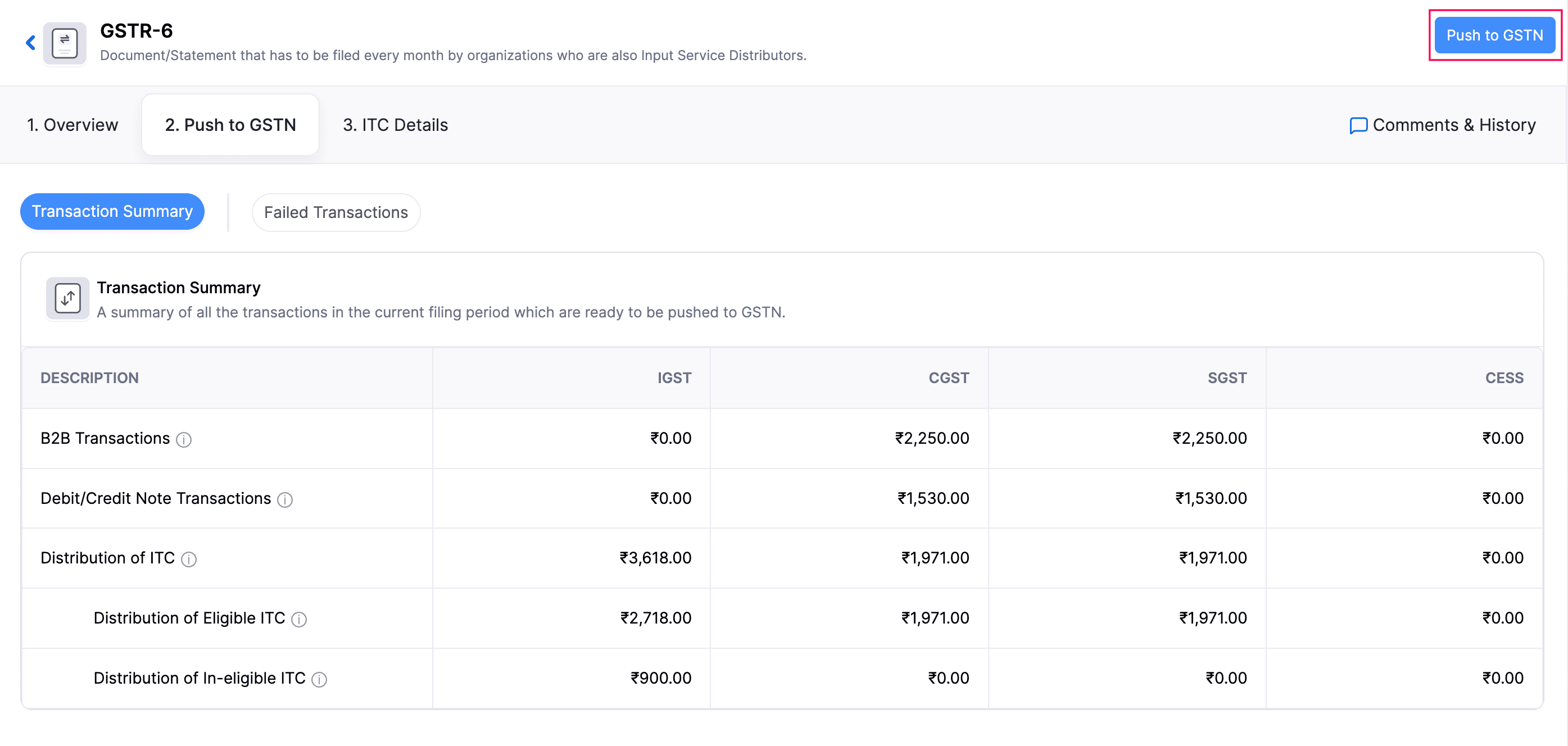Click the GSTR-6 document icon
The height and width of the screenshot is (746, 1568).
point(65,44)
